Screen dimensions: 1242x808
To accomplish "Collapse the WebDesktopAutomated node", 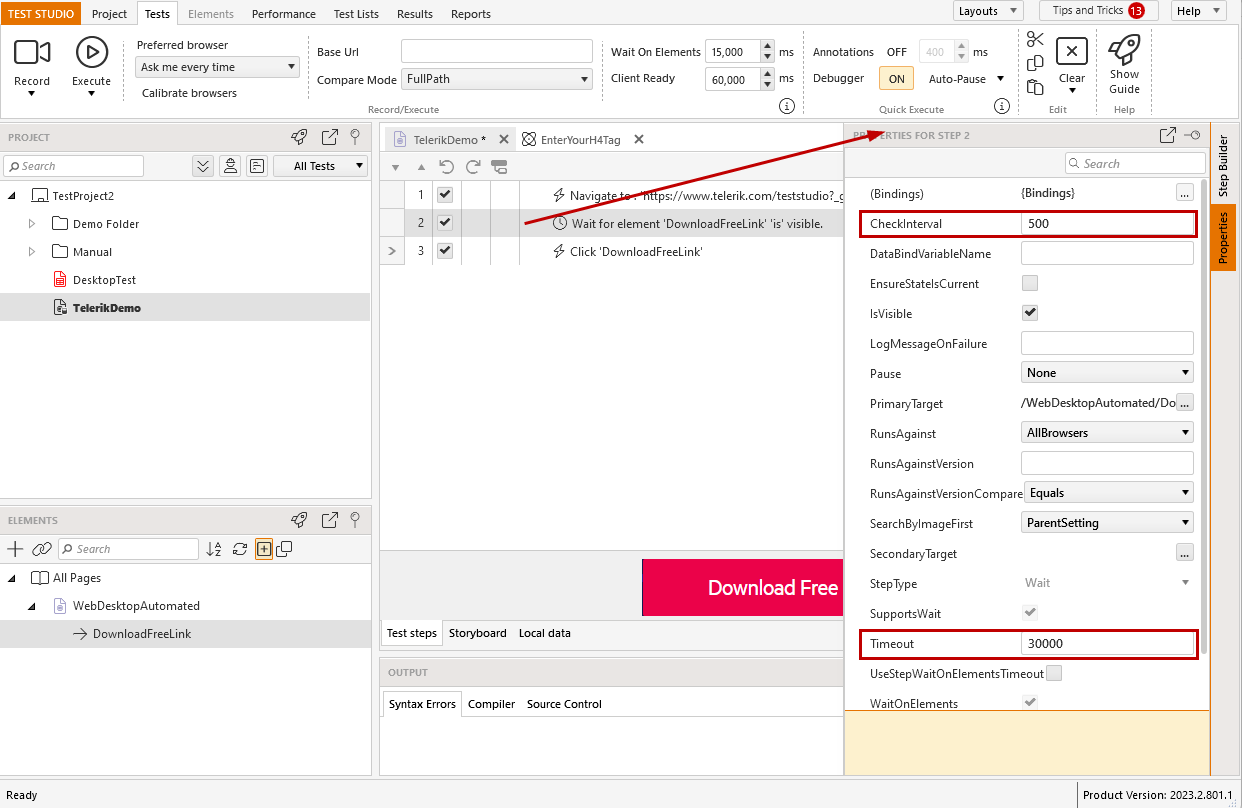I will [31, 606].
